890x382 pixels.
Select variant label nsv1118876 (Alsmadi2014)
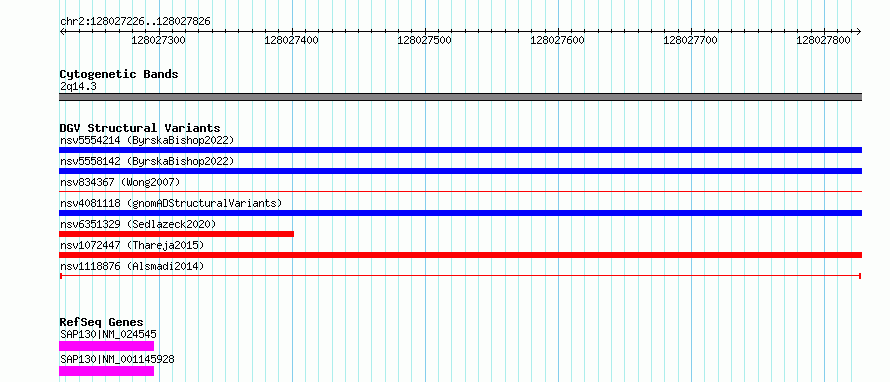pyautogui.click(x=132, y=266)
